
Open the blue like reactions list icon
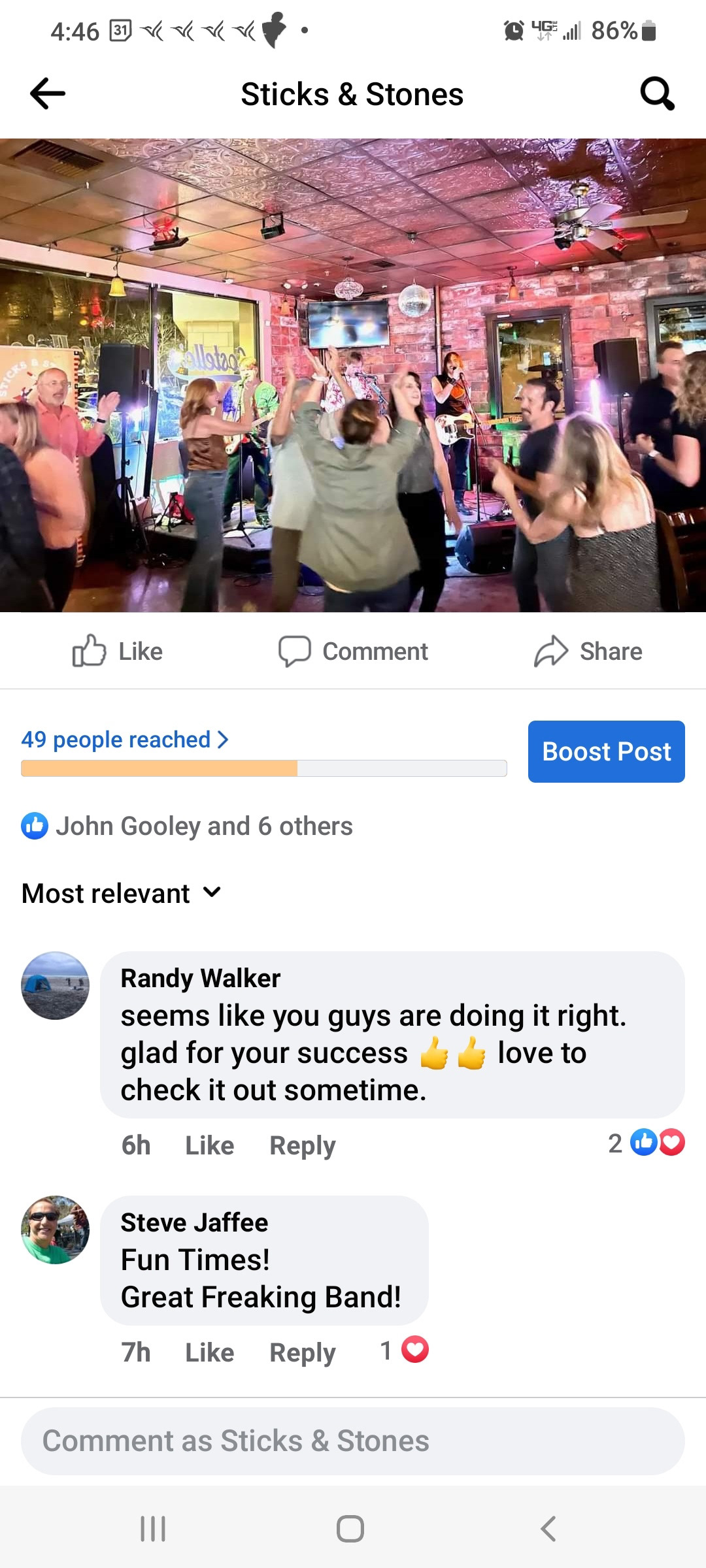coord(35,826)
